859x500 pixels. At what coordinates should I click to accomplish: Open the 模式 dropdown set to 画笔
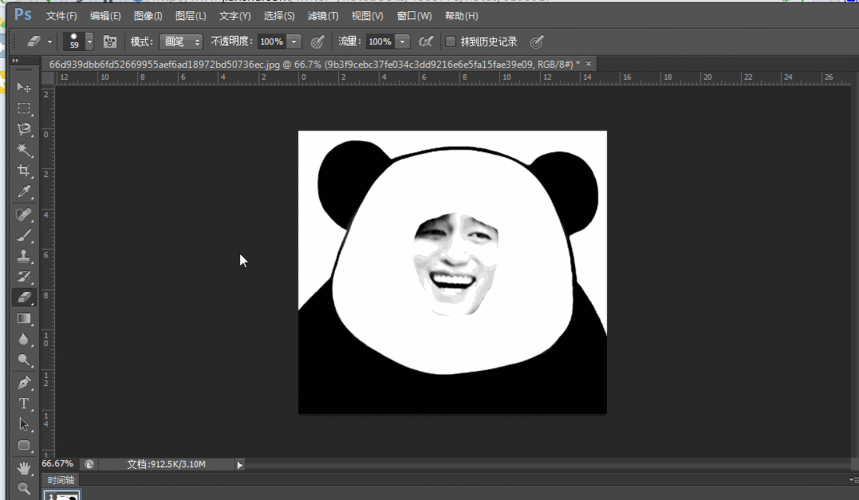181,42
